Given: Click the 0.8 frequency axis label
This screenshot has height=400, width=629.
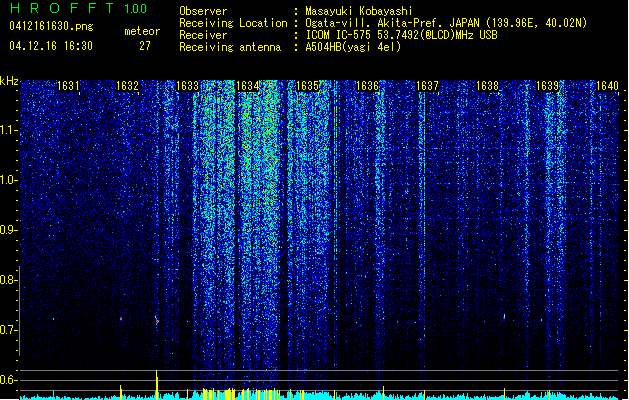Looking at the screenshot, I should click(8, 280).
